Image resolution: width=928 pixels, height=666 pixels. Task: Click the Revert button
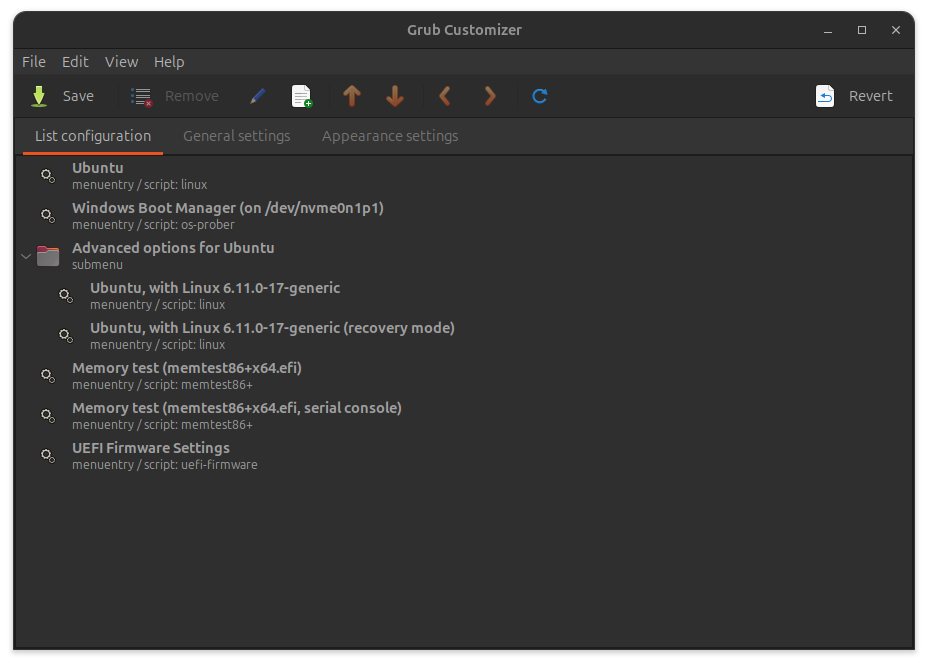853,95
